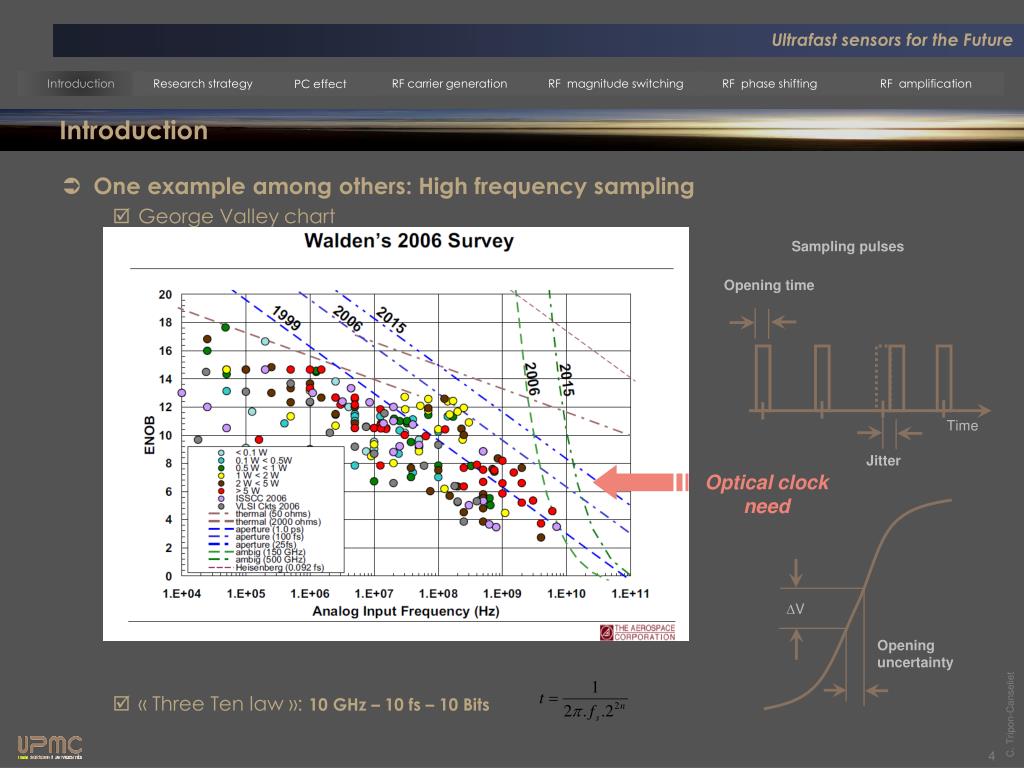Click the Aerospace Corporation logo
Viewport: 1024px width, 768px height.
[637, 632]
